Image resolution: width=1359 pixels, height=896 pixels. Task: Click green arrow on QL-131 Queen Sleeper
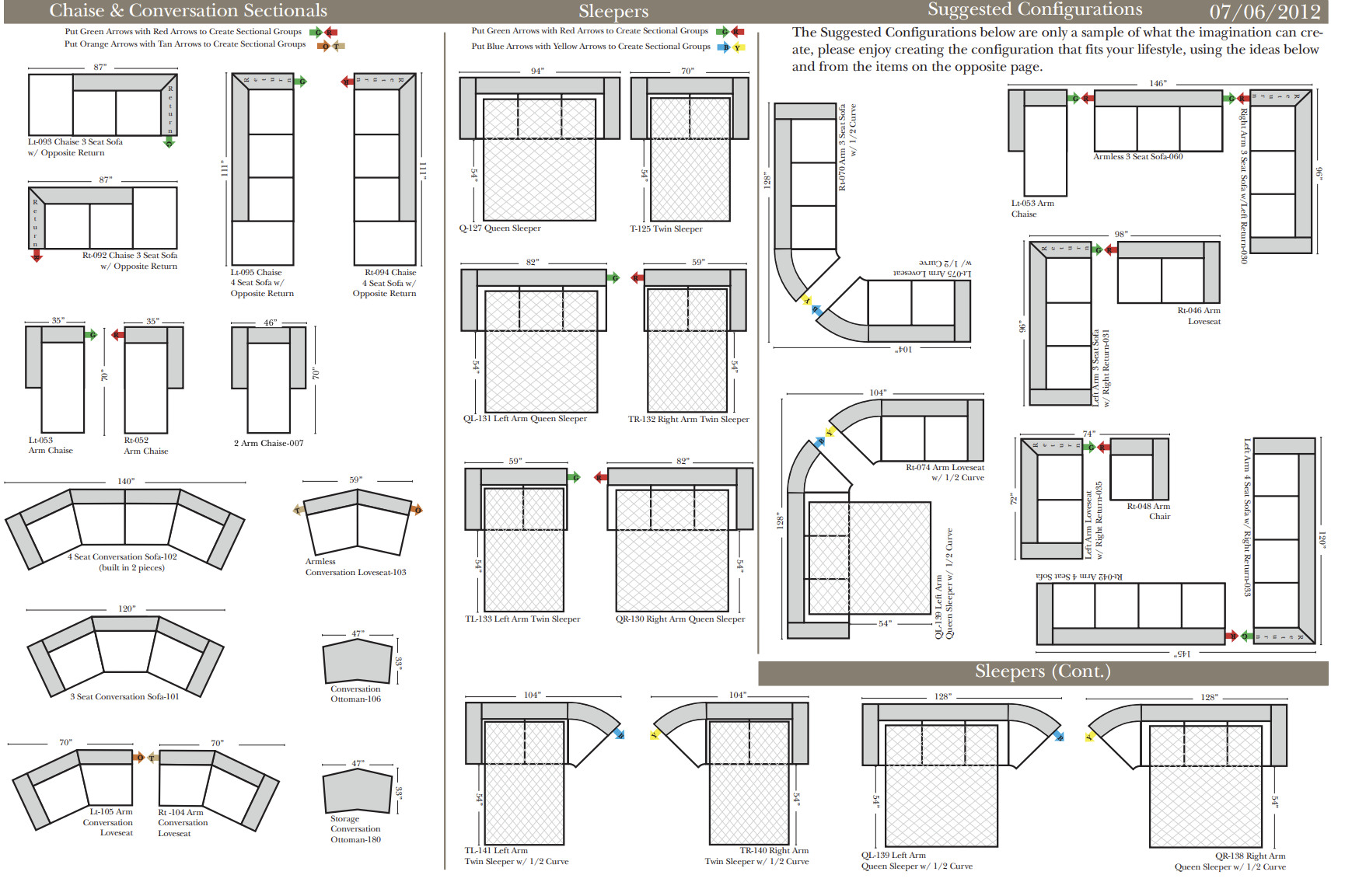tap(613, 277)
